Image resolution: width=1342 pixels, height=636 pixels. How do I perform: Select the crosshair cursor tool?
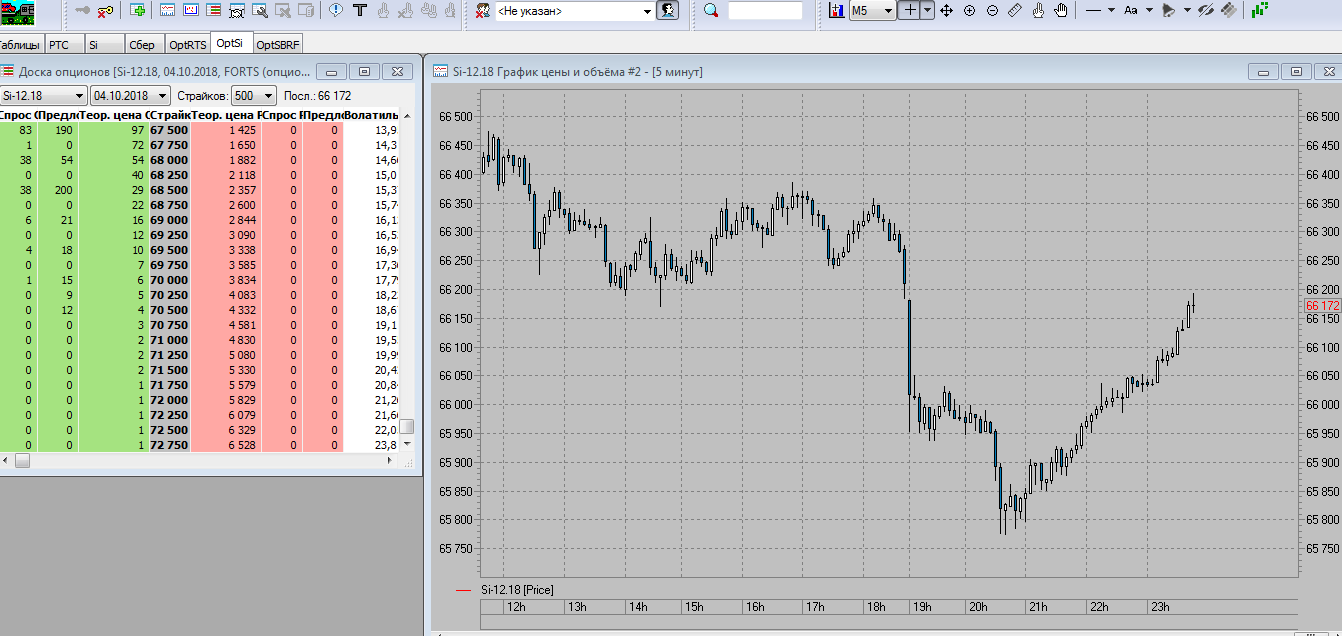coord(909,10)
